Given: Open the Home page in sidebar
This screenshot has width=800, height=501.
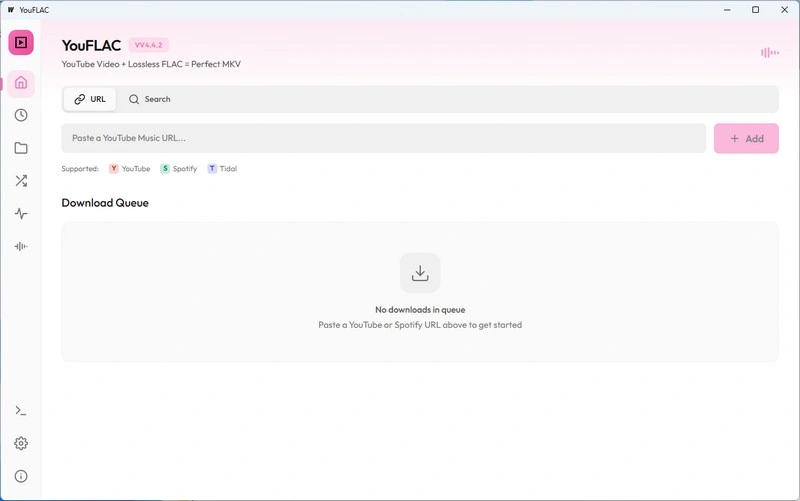Looking at the screenshot, I should (21, 83).
